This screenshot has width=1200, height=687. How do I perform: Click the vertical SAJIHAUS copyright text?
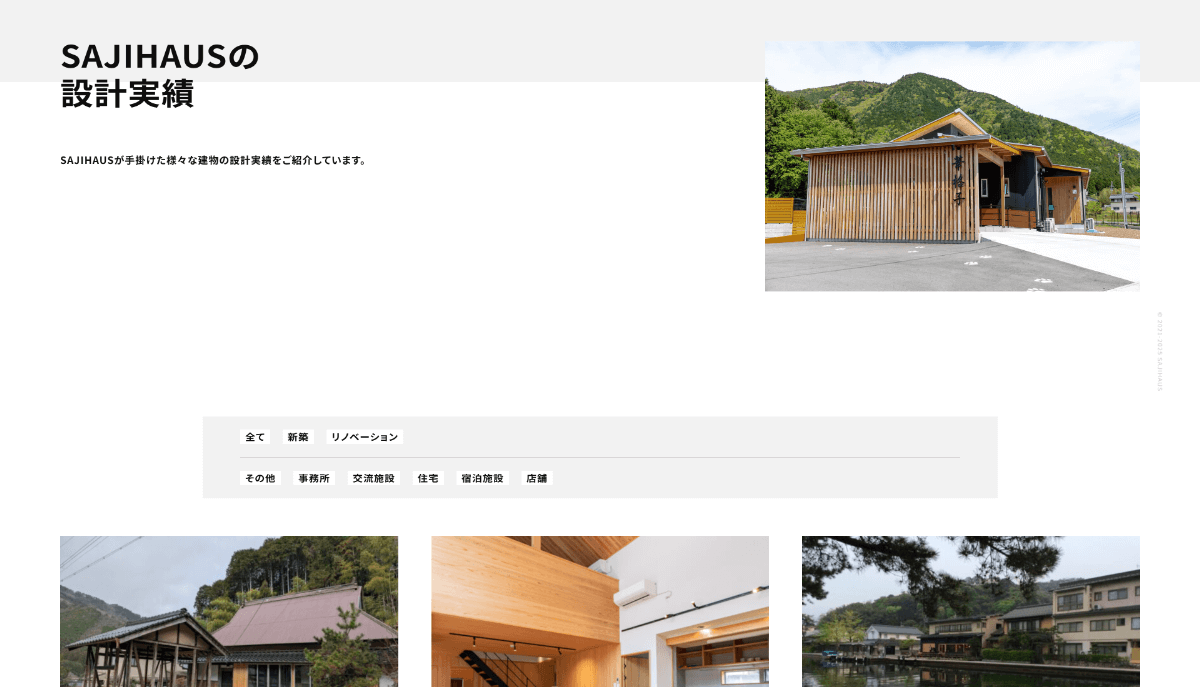pyautogui.click(x=1160, y=351)
